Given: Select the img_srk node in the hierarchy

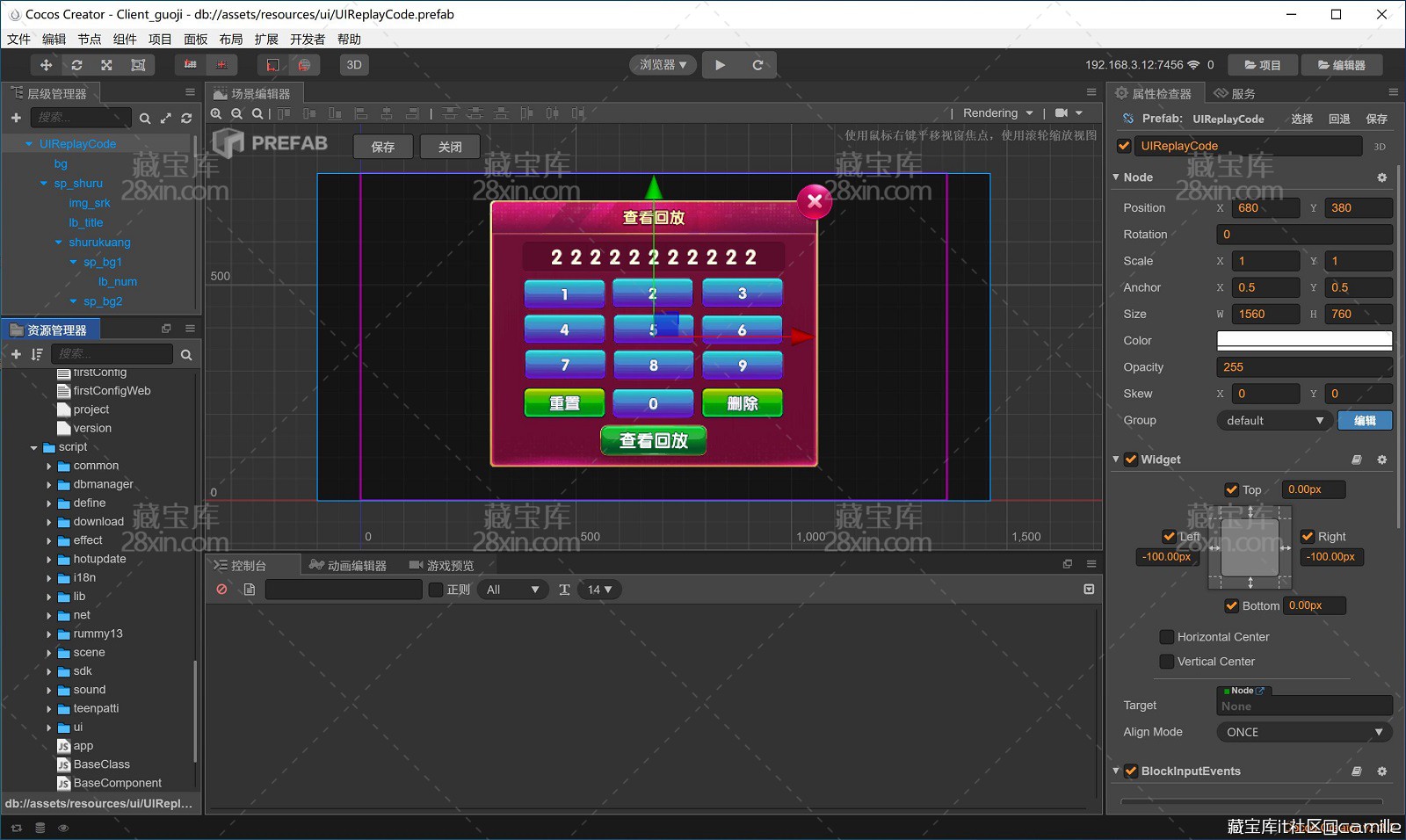Looking at the screenshot, I should pos(90,203).
